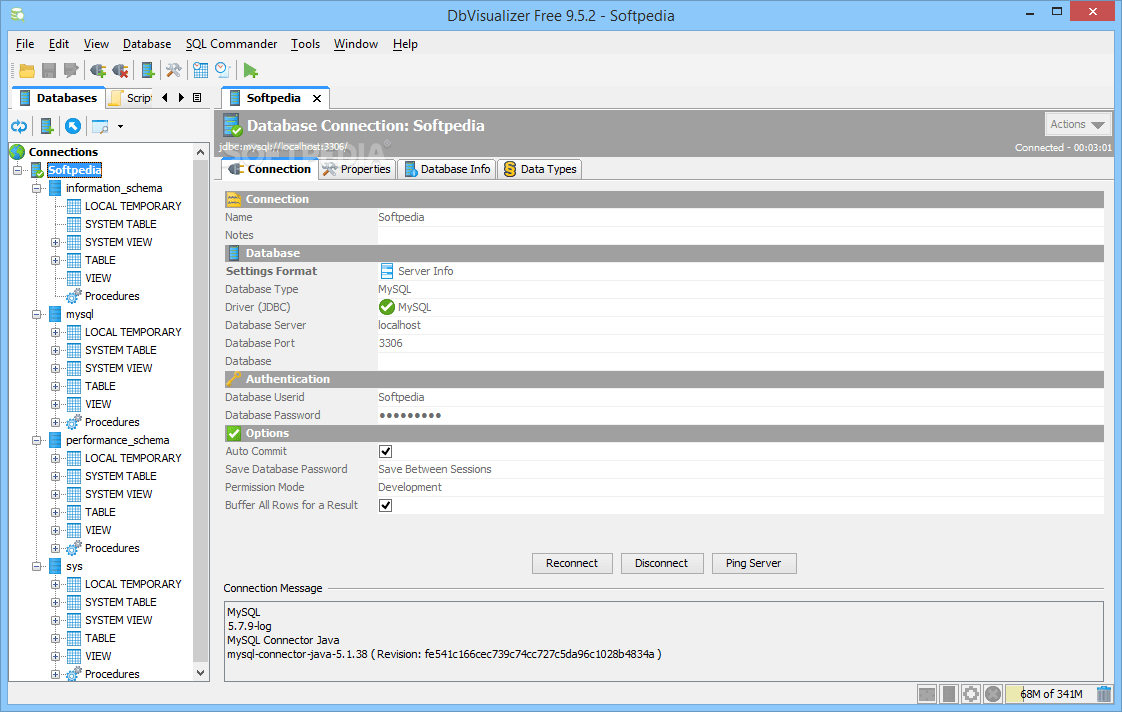Close the Softpedia connection tab
This screenshot has height=712, width=1122.
coord(317,99)
